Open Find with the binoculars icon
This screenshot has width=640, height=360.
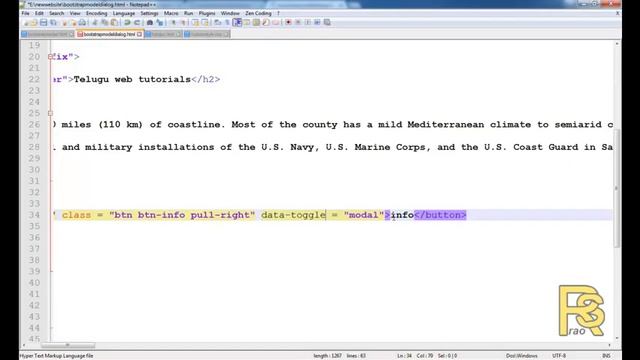coord(150,22)
